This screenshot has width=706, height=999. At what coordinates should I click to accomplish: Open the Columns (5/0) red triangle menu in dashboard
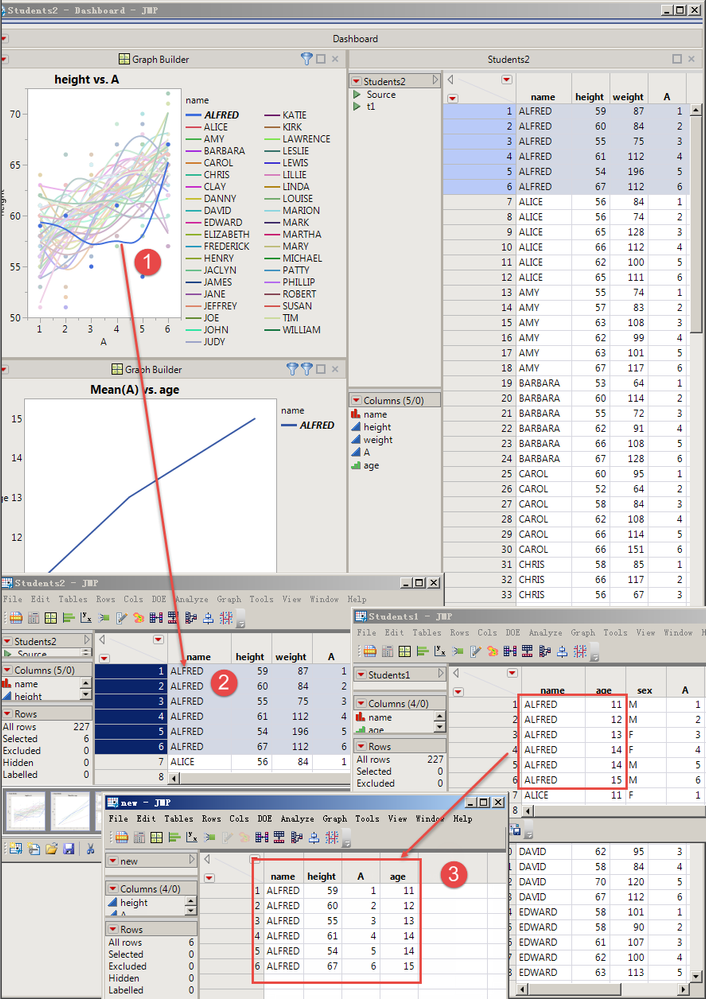click(x=355, y=400)
